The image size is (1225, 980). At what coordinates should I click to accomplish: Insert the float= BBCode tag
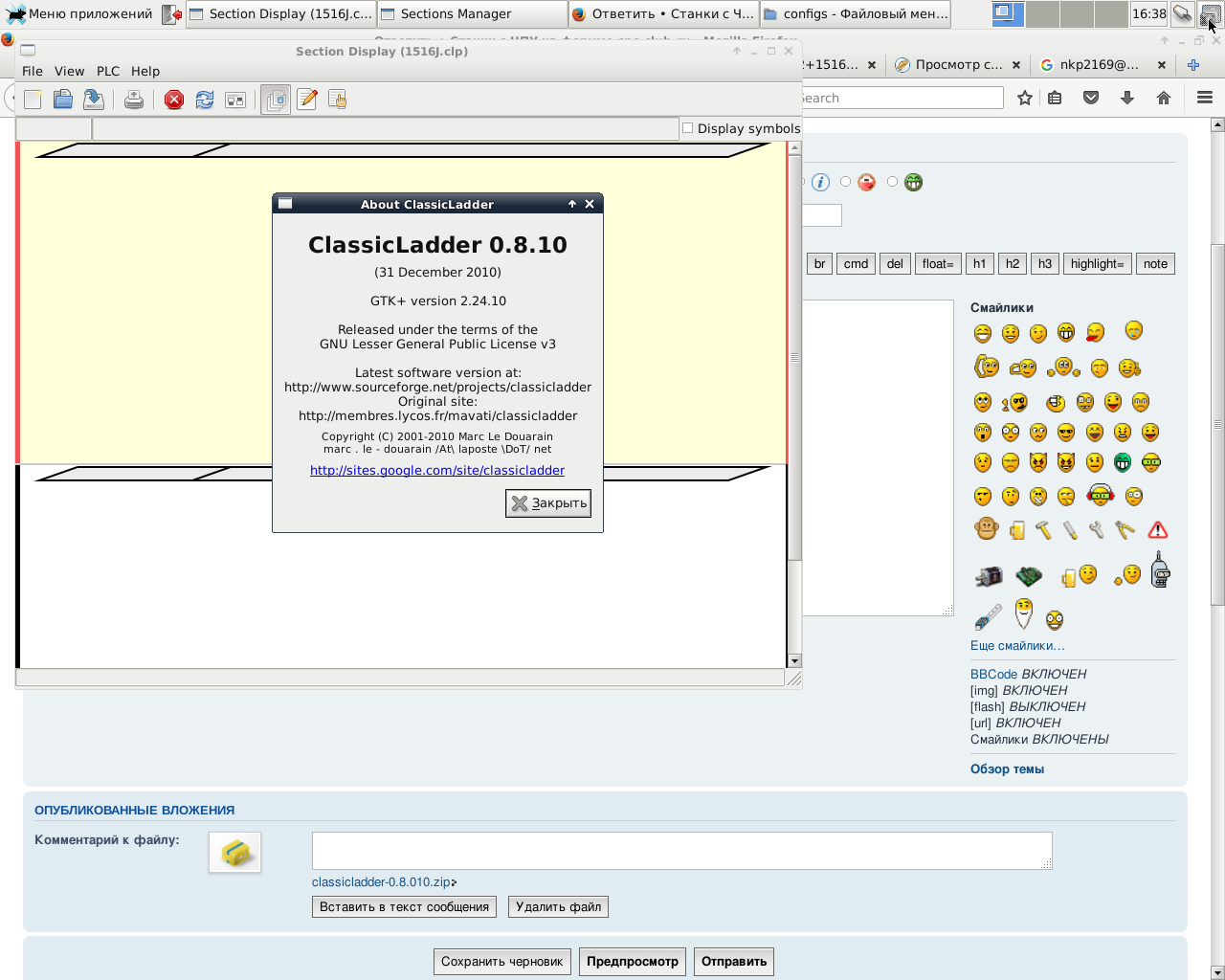point(938,264)
